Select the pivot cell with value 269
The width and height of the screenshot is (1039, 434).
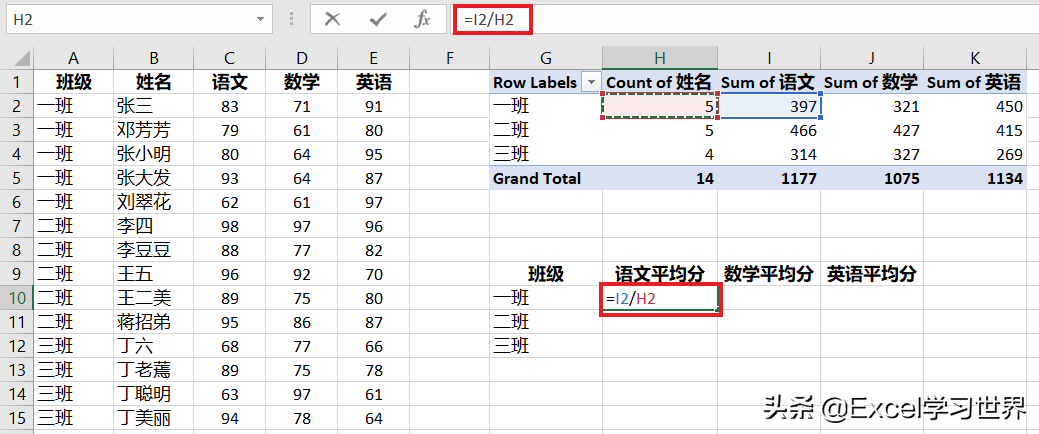coord(975,154)
